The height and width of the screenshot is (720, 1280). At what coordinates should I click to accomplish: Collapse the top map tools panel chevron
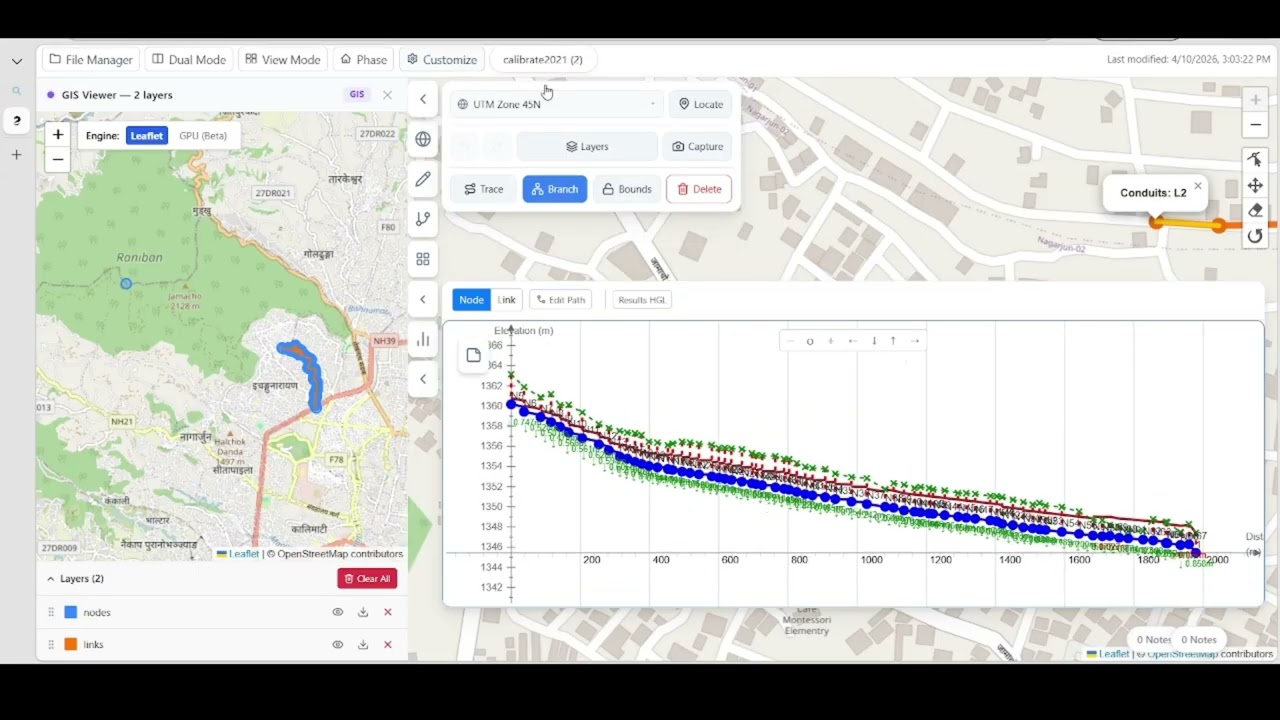(423, 99)
